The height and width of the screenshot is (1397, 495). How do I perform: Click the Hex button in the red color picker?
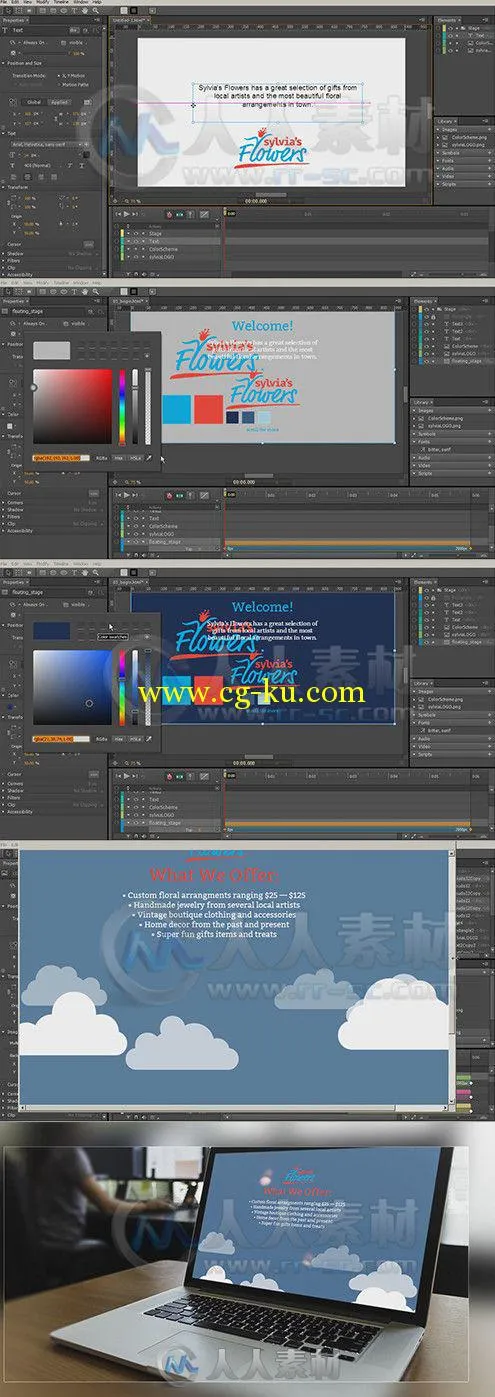[x=118, y=459]
